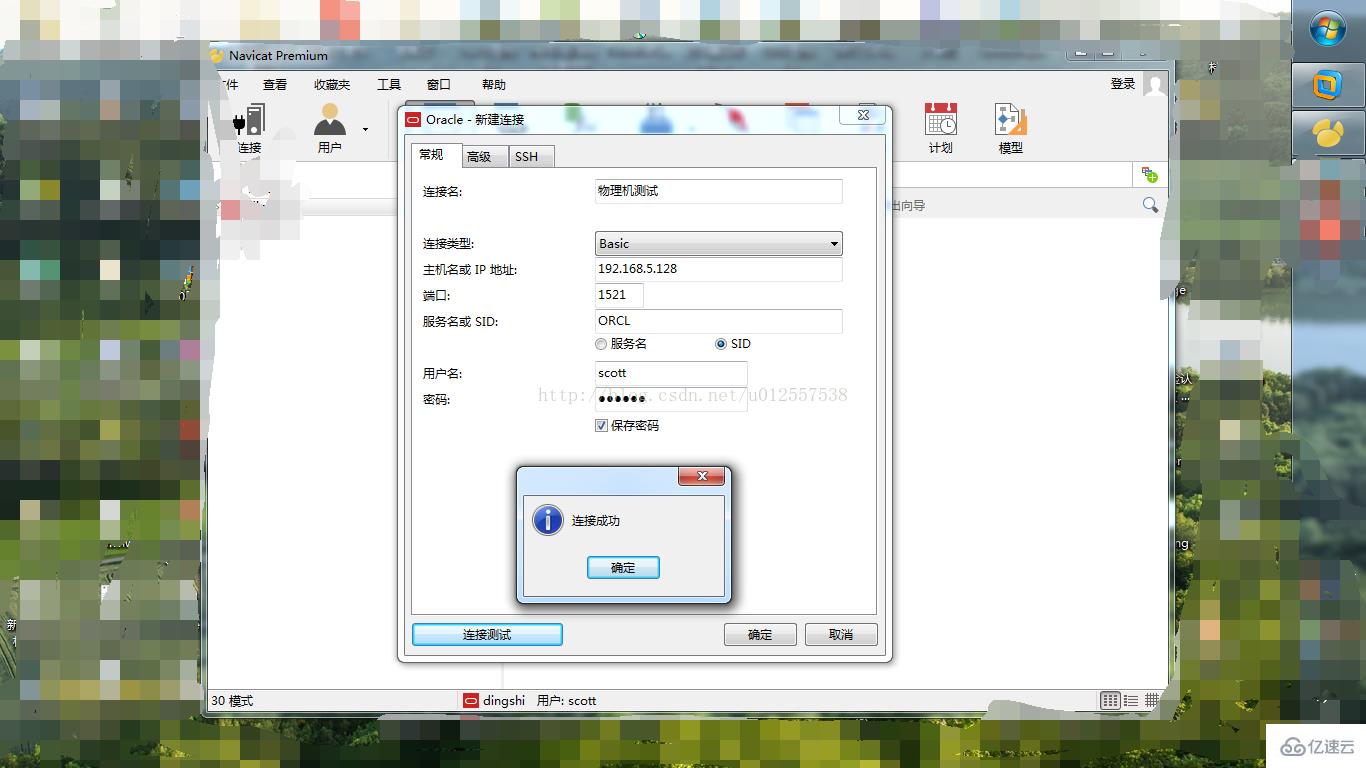The width and height of the screenshot is (1366, 768).
Task: Open the 窗口 menu
Action: tap(439, 85)
